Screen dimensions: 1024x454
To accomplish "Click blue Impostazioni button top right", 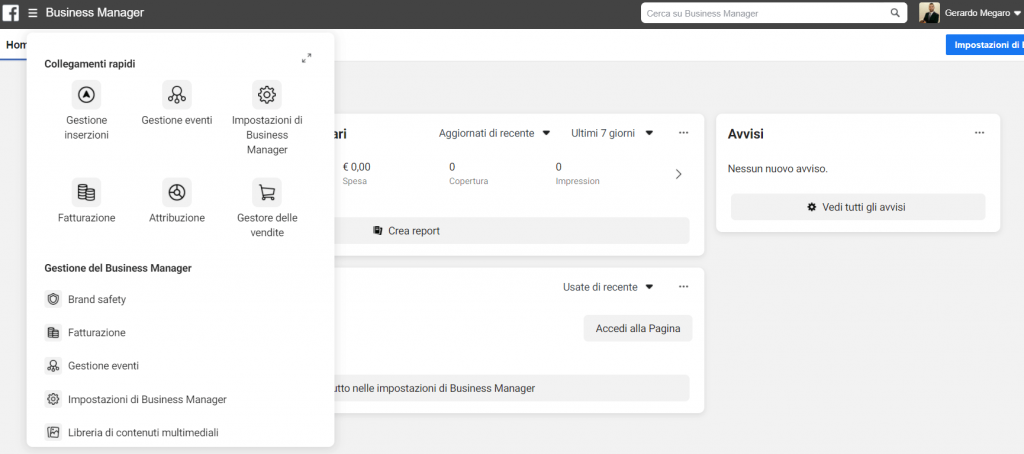I will tap(985, 45).
